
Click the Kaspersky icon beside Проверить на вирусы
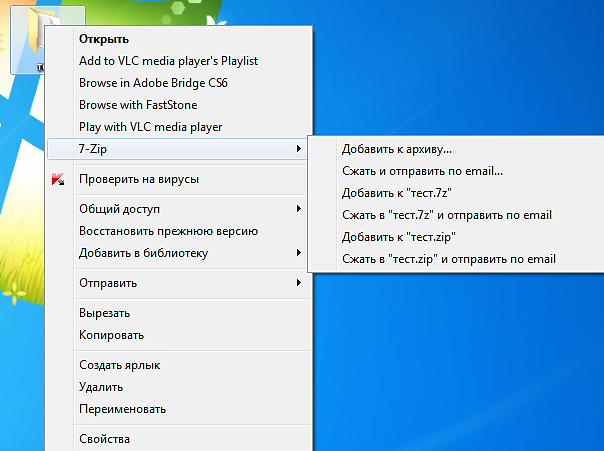point(58,179)
